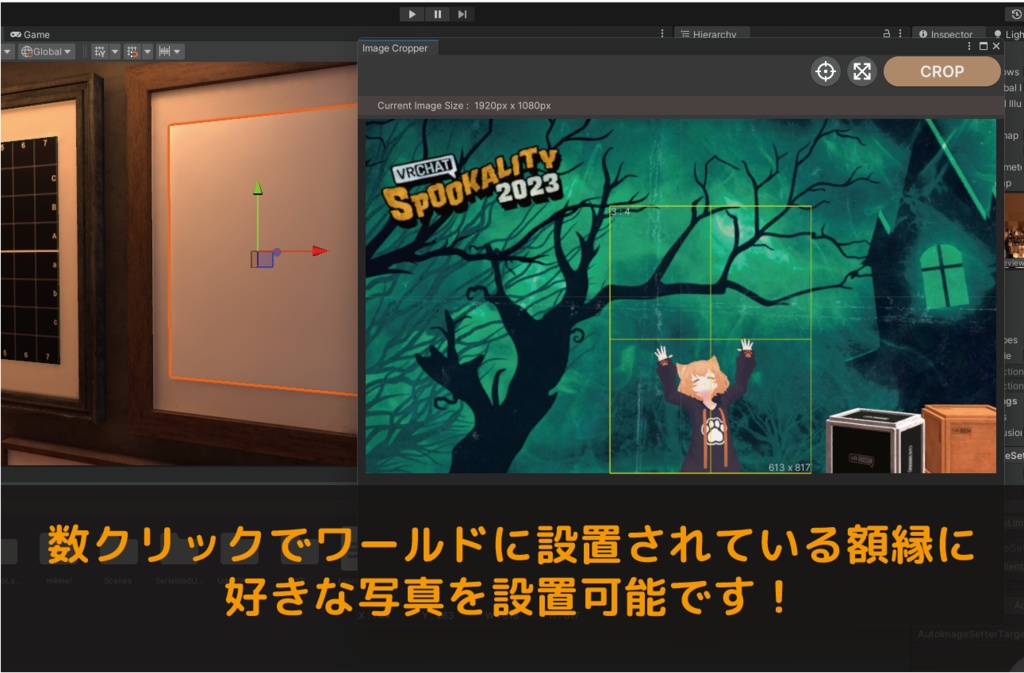The image size is (1024, 673).
Task: Switch to the Game tab
Action: click(30, 35)
